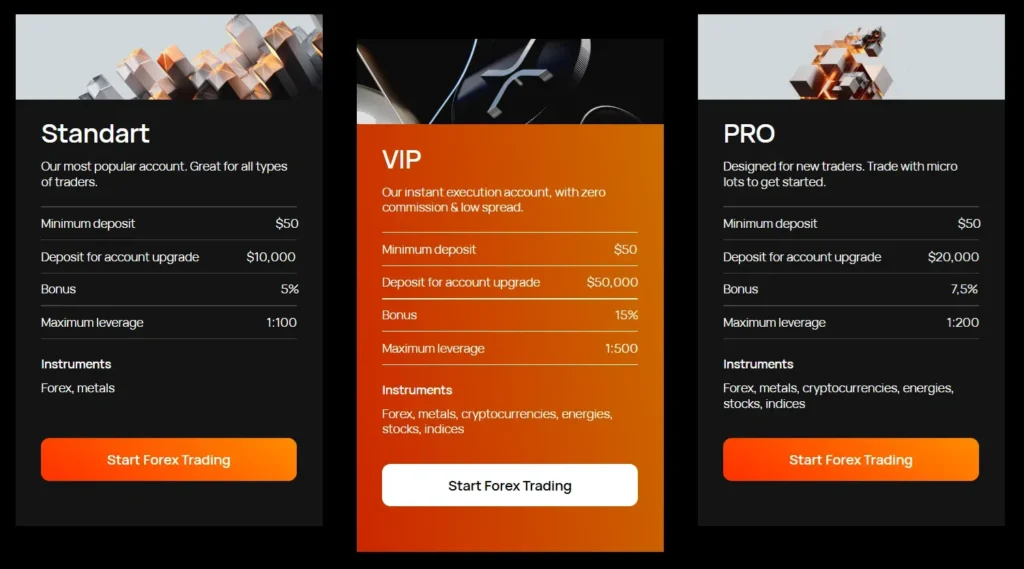
Task: Open the VIP card header image
Action: (510, 82)
